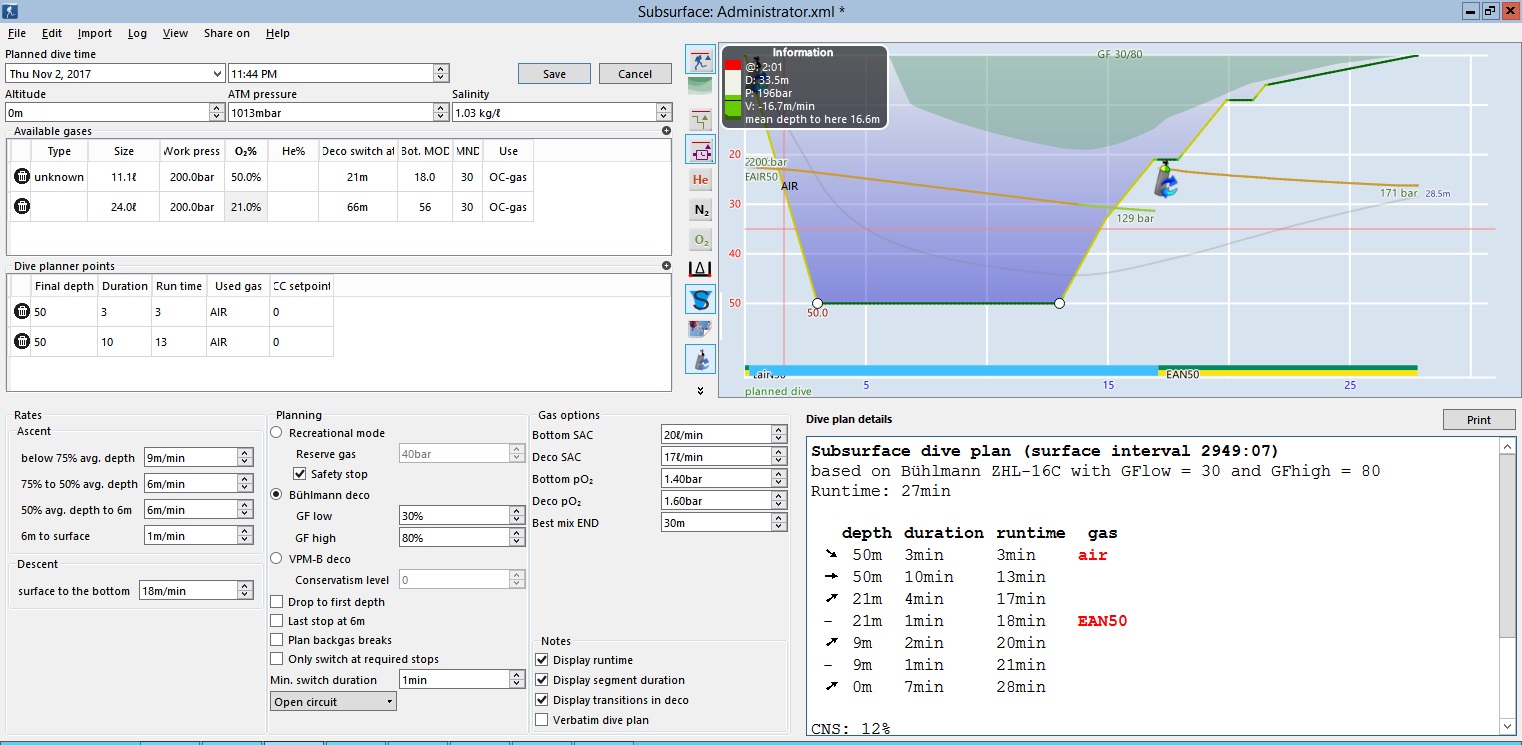Open the Log menu
The image size is (1522, 745).
pyautogui.click(x=137, y=33)
